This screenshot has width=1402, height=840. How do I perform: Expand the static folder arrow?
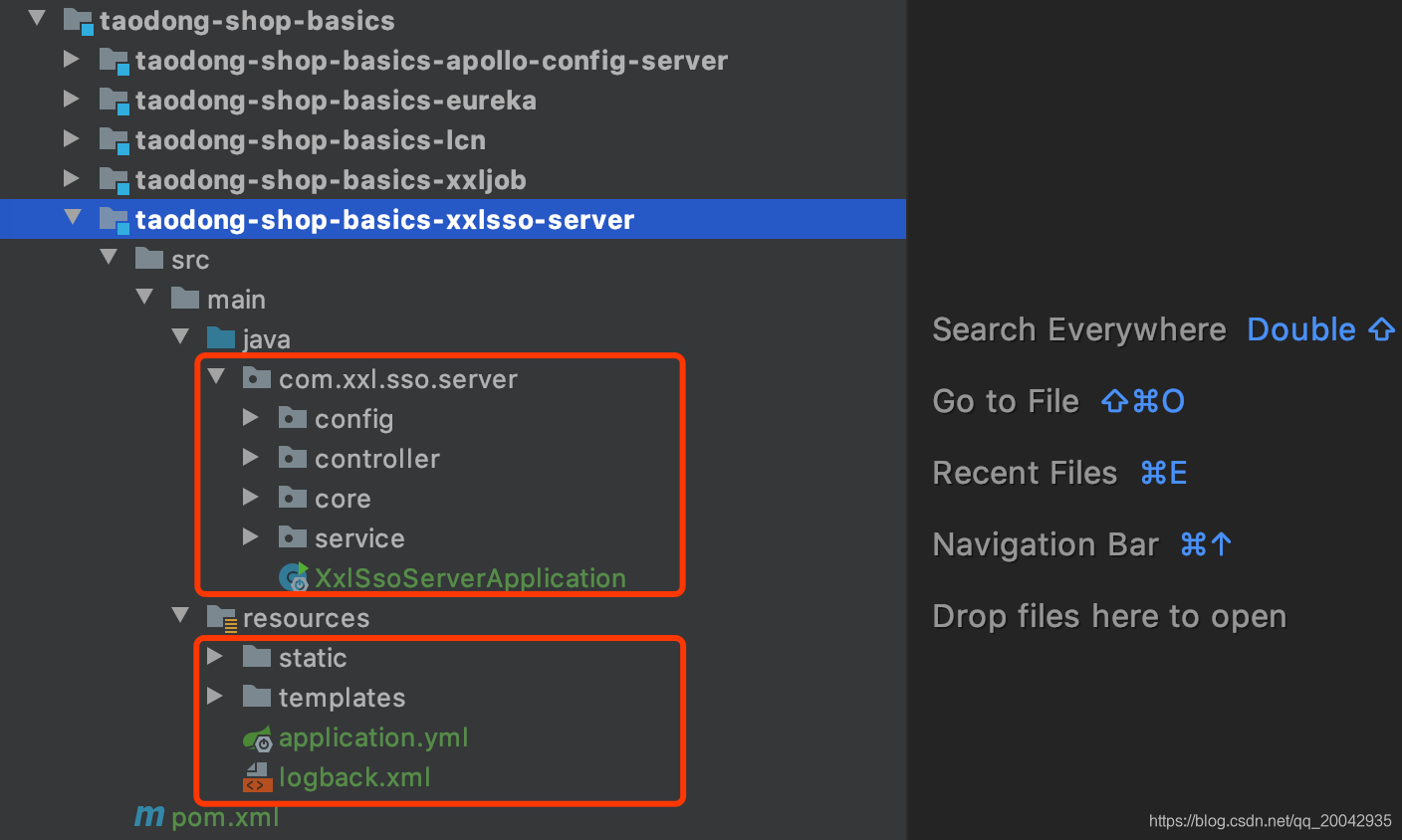coord(214,656)
